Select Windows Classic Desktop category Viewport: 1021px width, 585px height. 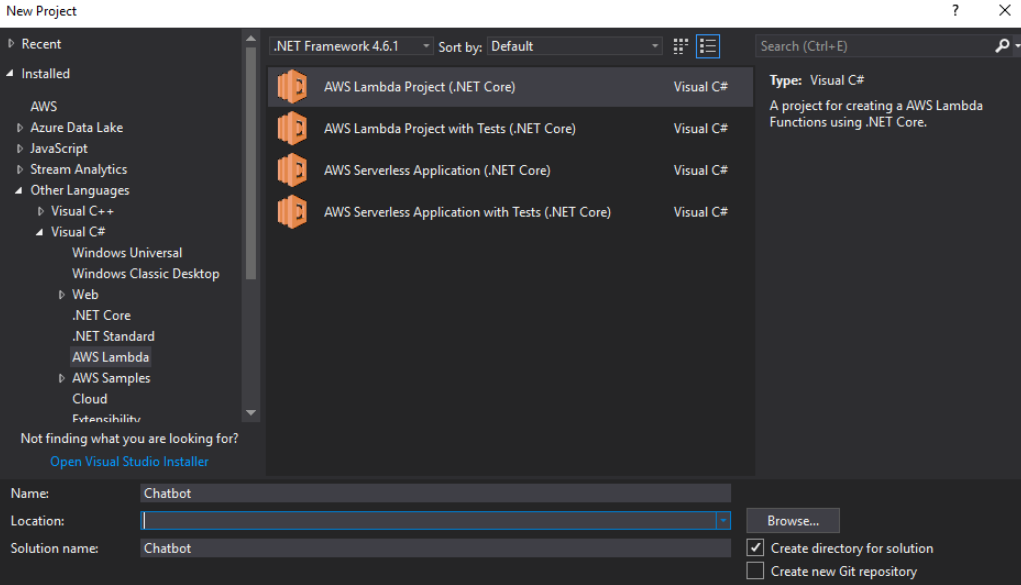[x=146, y=274]
